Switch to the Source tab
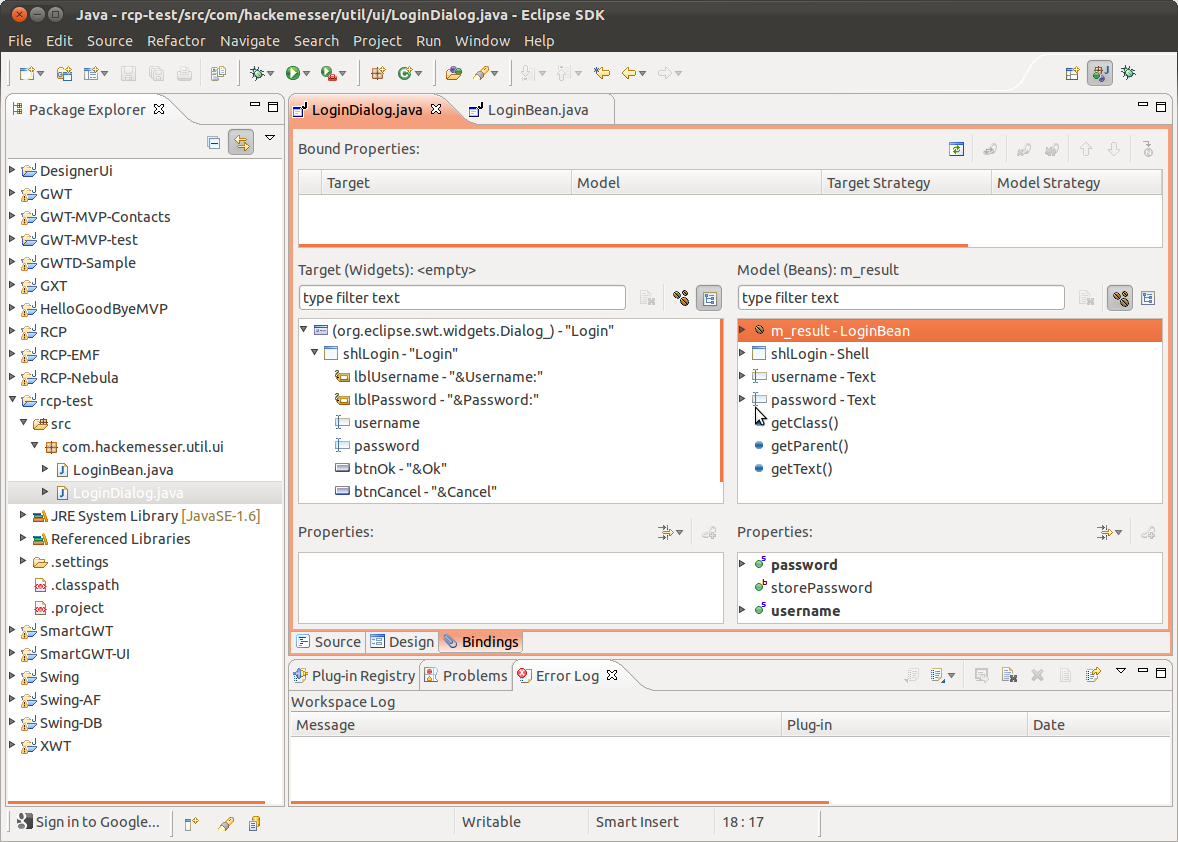The height and width of the screenshot is (842, 1178). tap(329, 641)
